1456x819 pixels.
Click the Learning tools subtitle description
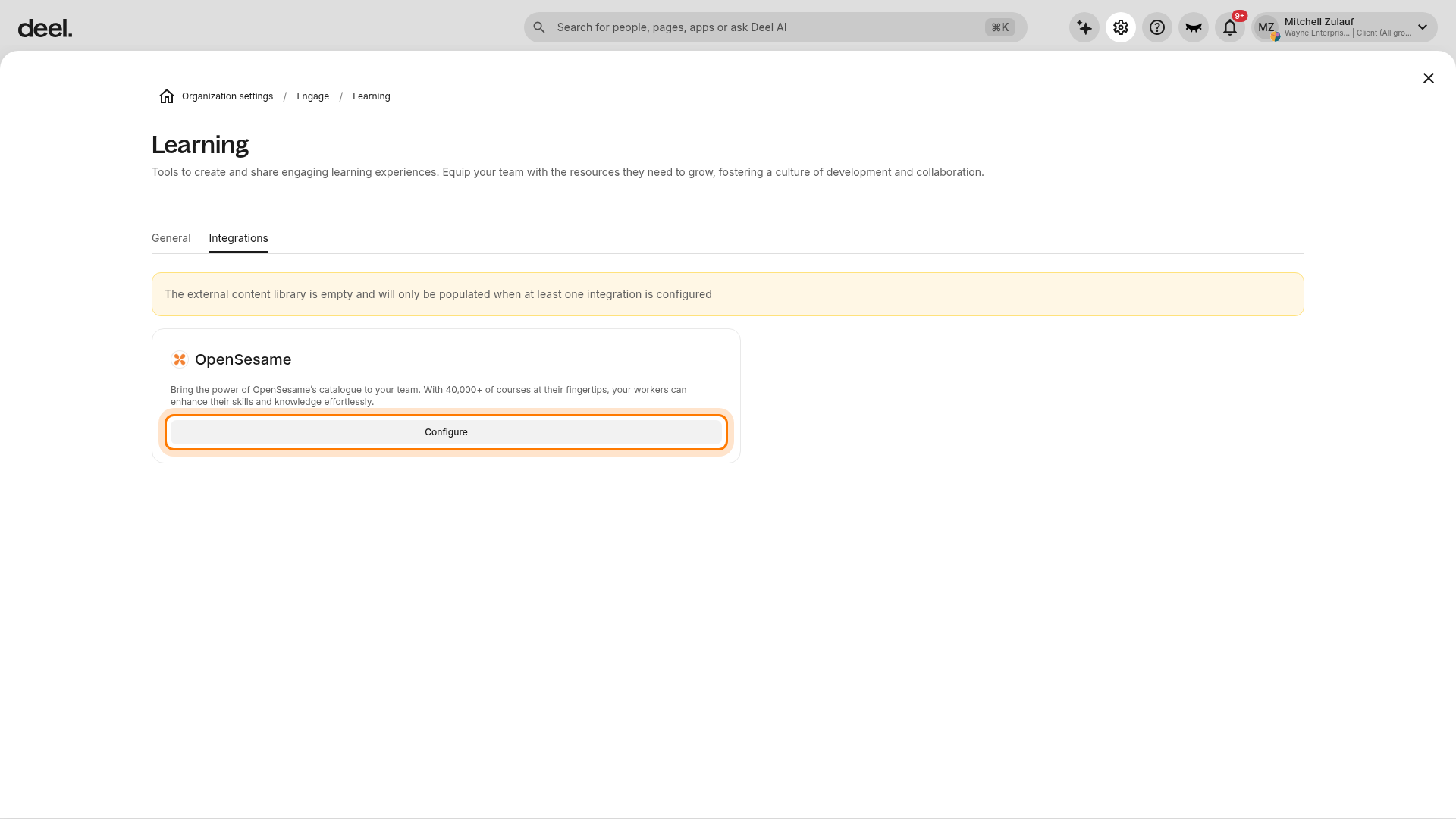click(x=568, y=172)
